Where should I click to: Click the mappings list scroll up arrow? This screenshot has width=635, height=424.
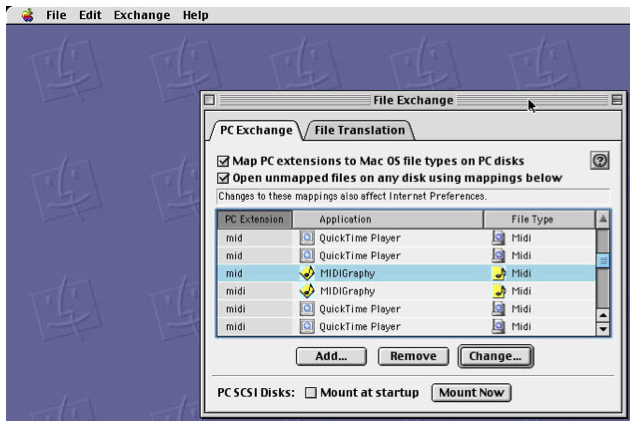pos(603,315)
